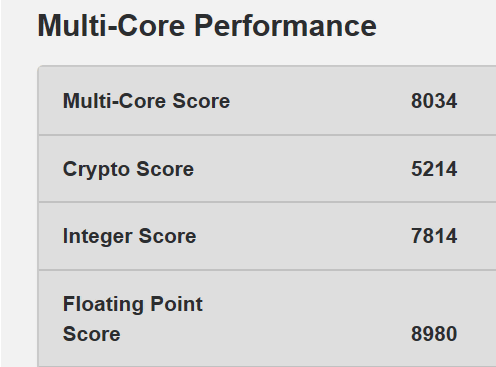Click the word Score after Multi-Core in table
This screenshot has height=367, width=496.
201,101
